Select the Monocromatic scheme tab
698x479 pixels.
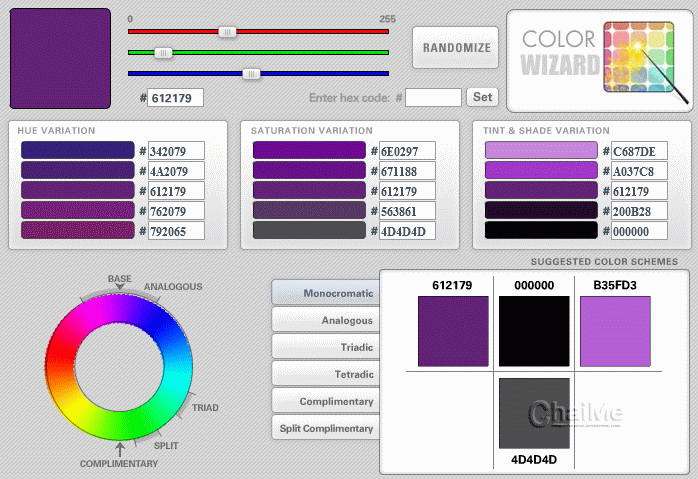click(x=325, y=293)
